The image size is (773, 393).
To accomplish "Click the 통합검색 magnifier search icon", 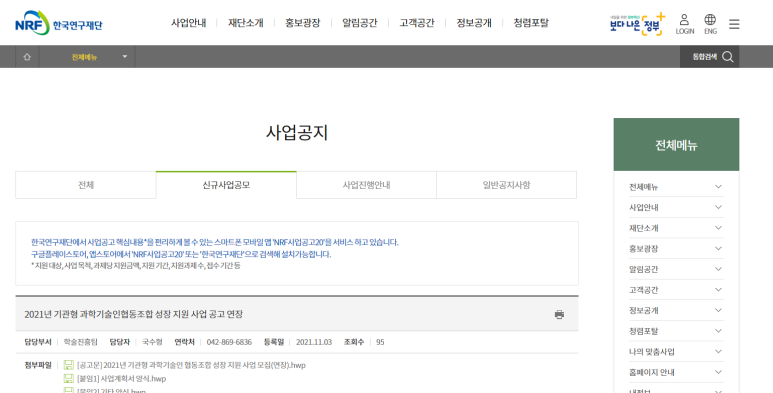I will 728,57.
